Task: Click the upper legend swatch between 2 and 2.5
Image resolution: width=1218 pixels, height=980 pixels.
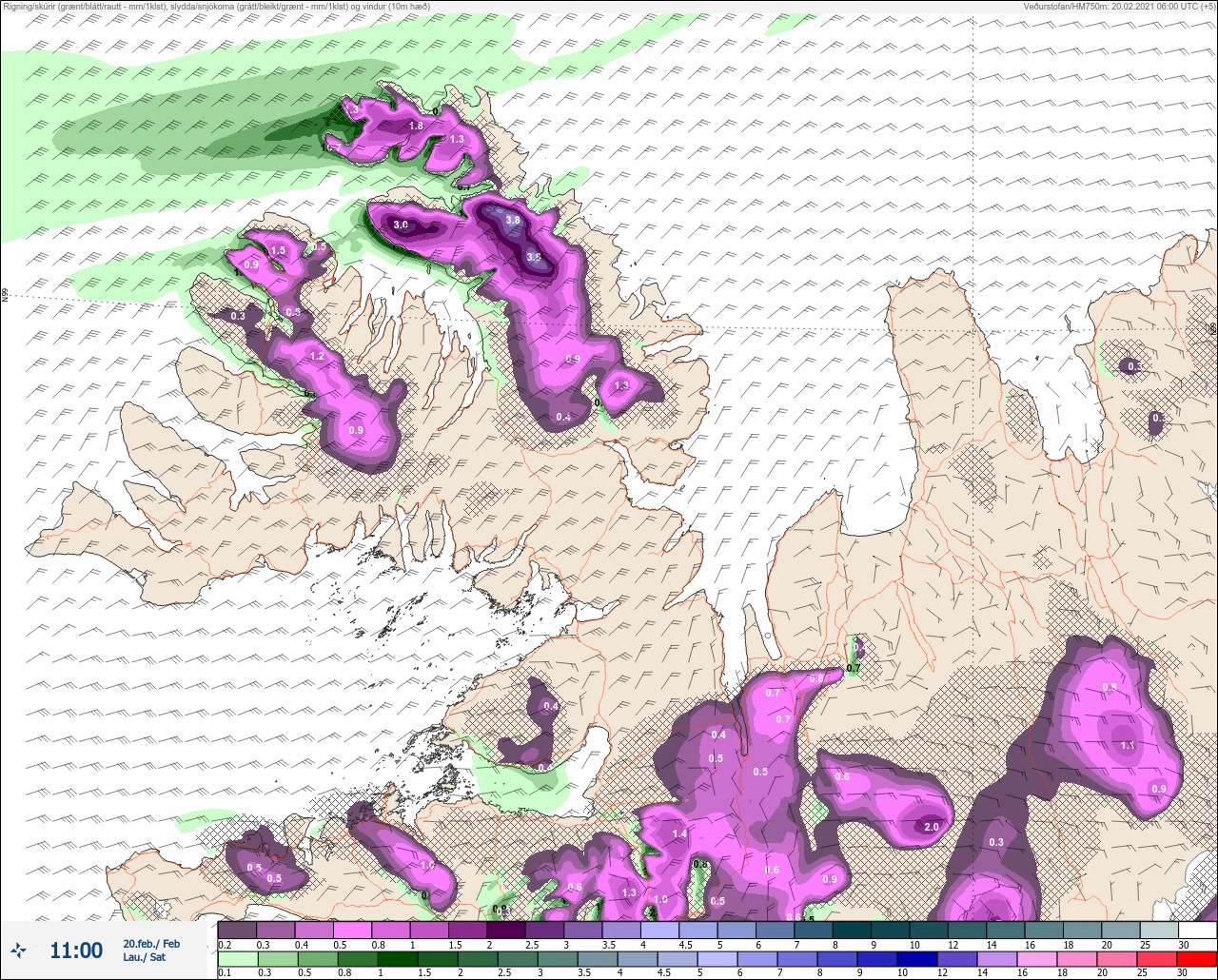Action: pyautogui.click(x=506, y=930)
